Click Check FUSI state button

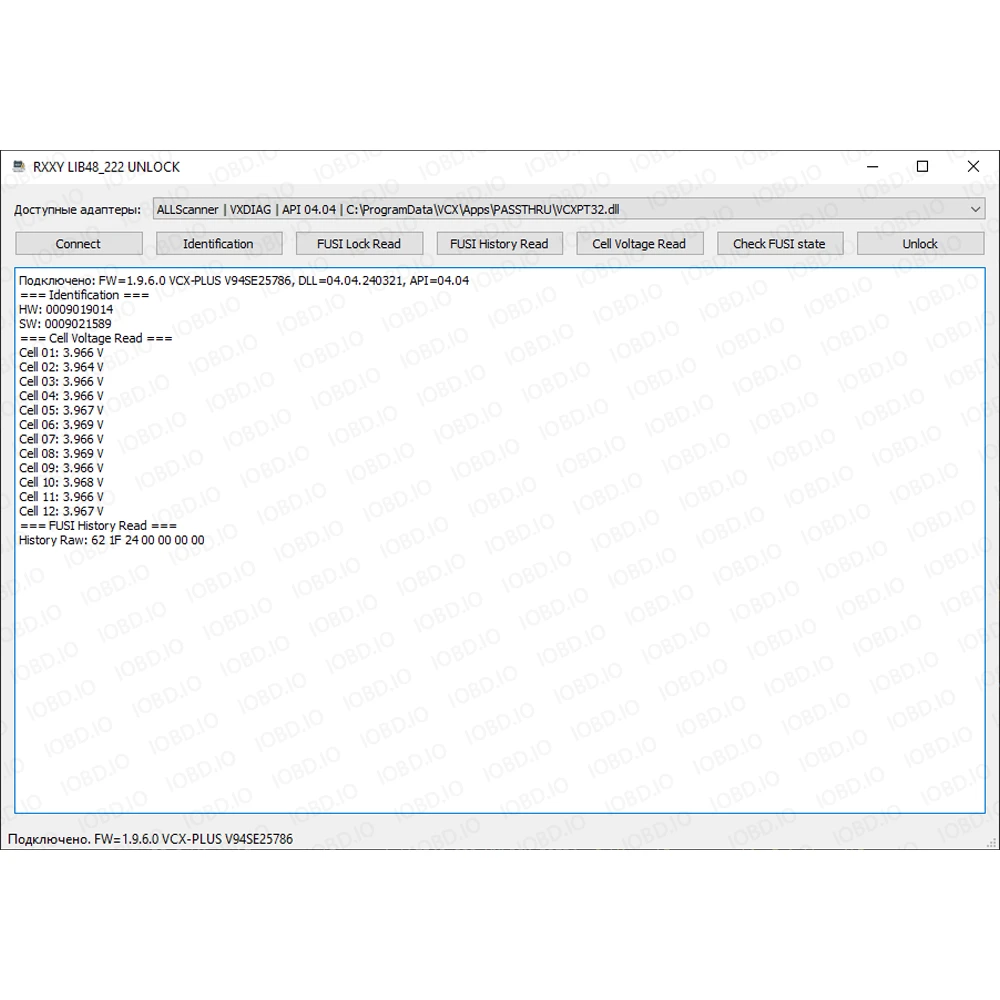pyautogui.click(x=779, y=244)
